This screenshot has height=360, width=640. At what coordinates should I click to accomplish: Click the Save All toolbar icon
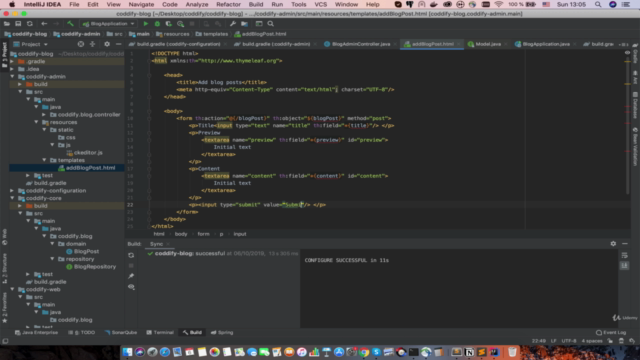point(18,24)
